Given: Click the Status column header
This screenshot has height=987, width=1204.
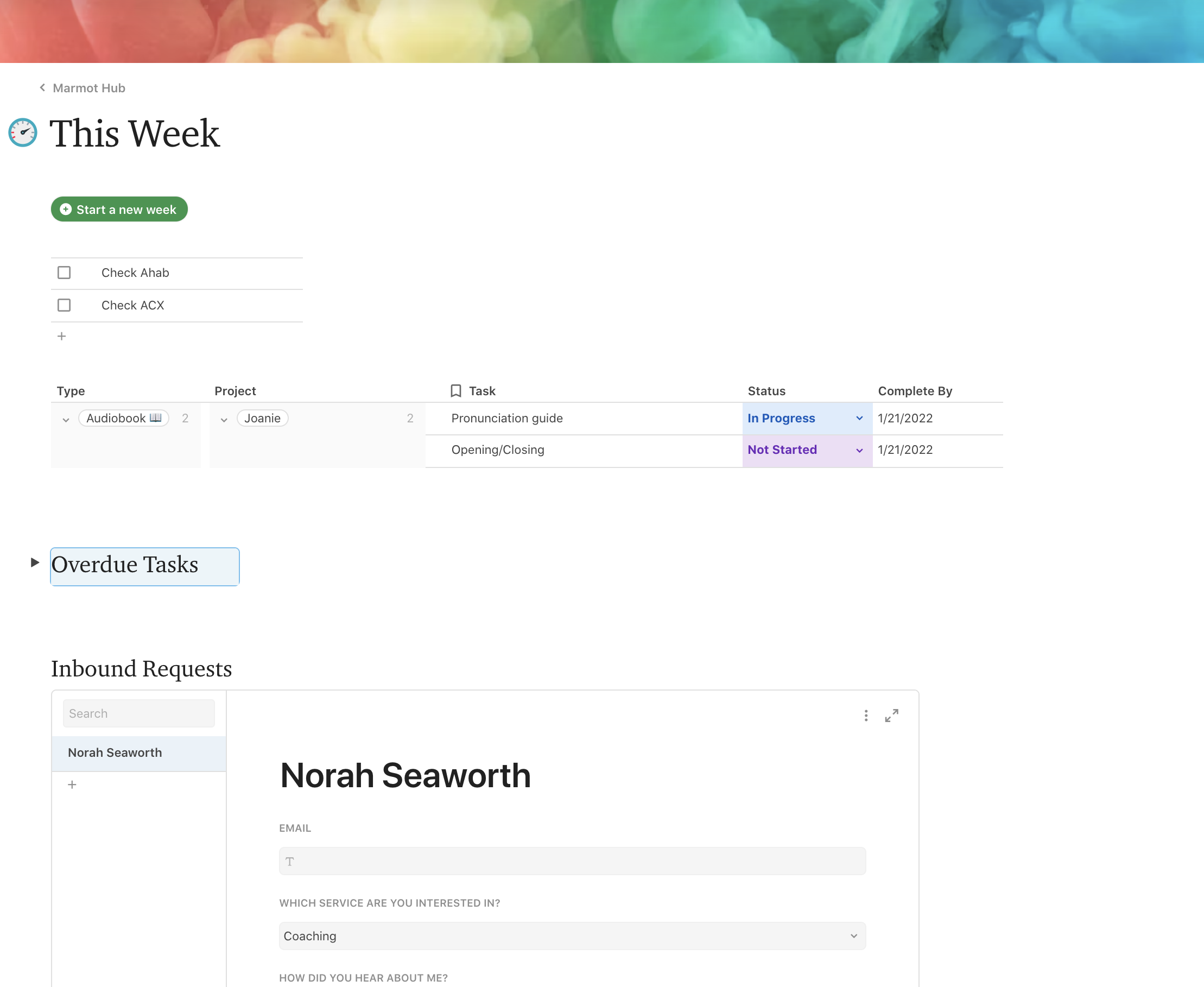Looking at the screenshot, I should (766, 390).
